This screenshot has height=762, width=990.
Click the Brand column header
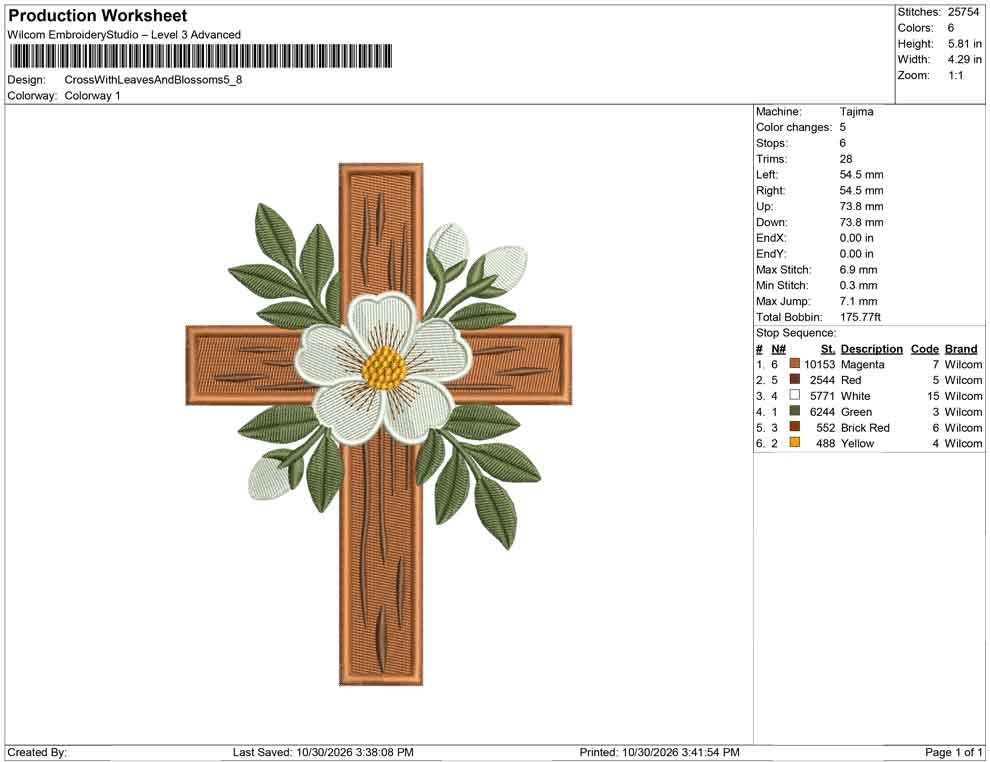pyautogui.click(x=961, y=348)
